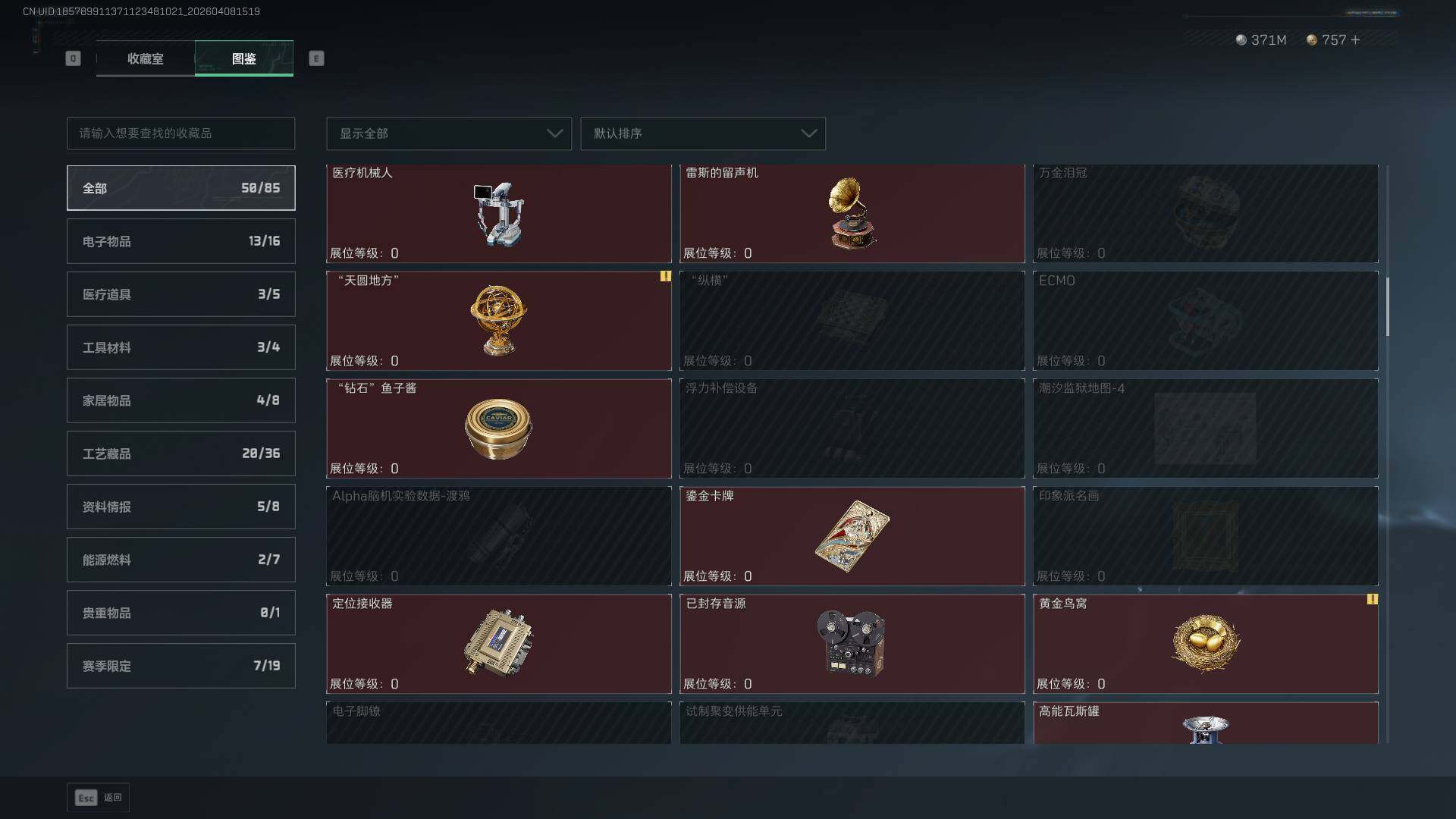Select the 图鉴 tab
Screen dimensions: 1456x819
[244, 58]
